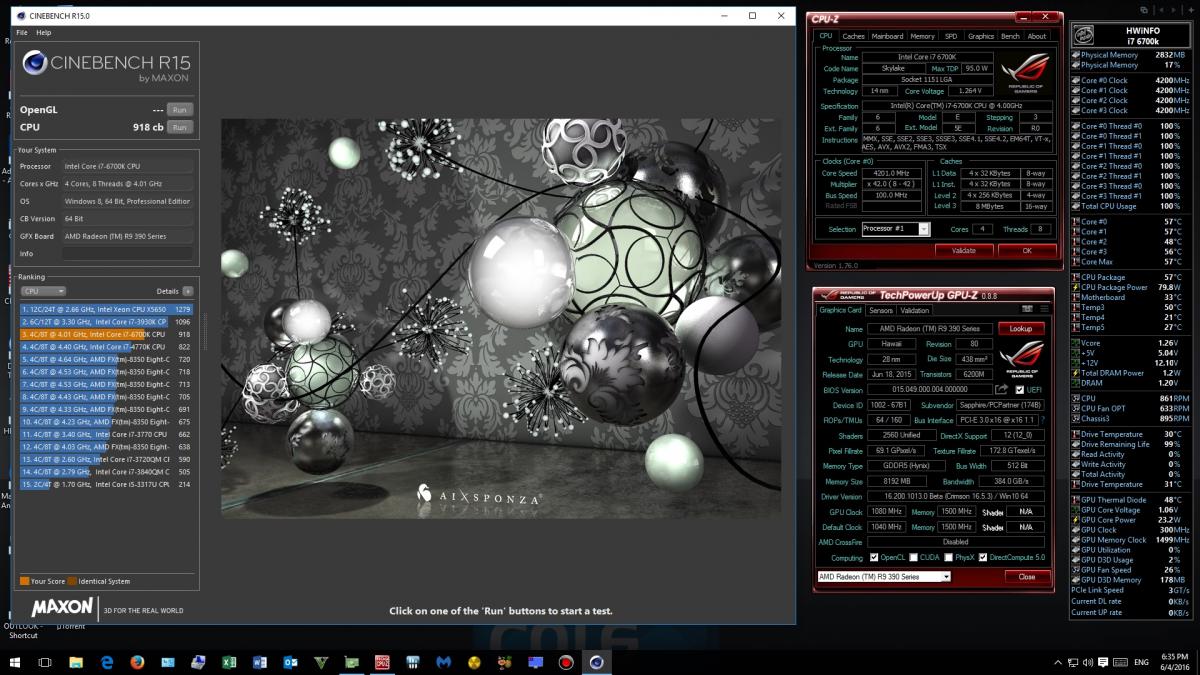
Task: Open Firefox from the taskbar
Action: click(x=137, y=662)
